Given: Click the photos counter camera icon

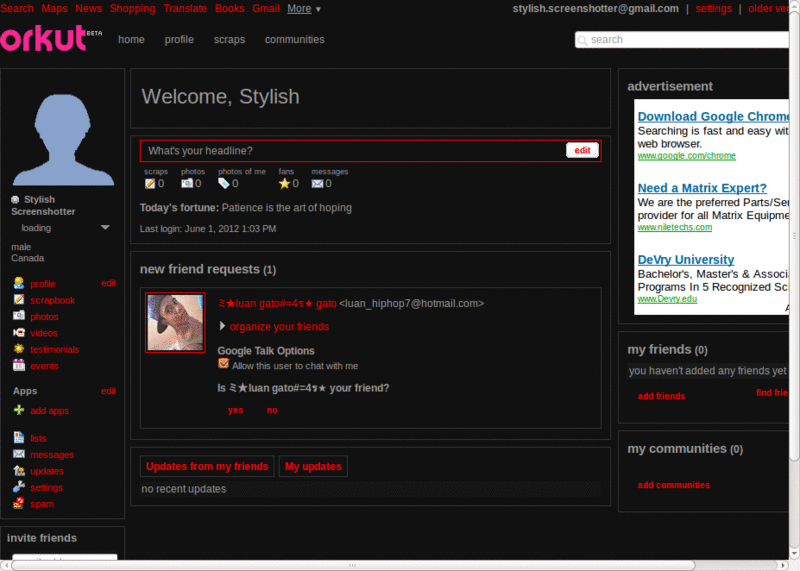Looking at the screenshot, I should (x=187, y=183).
